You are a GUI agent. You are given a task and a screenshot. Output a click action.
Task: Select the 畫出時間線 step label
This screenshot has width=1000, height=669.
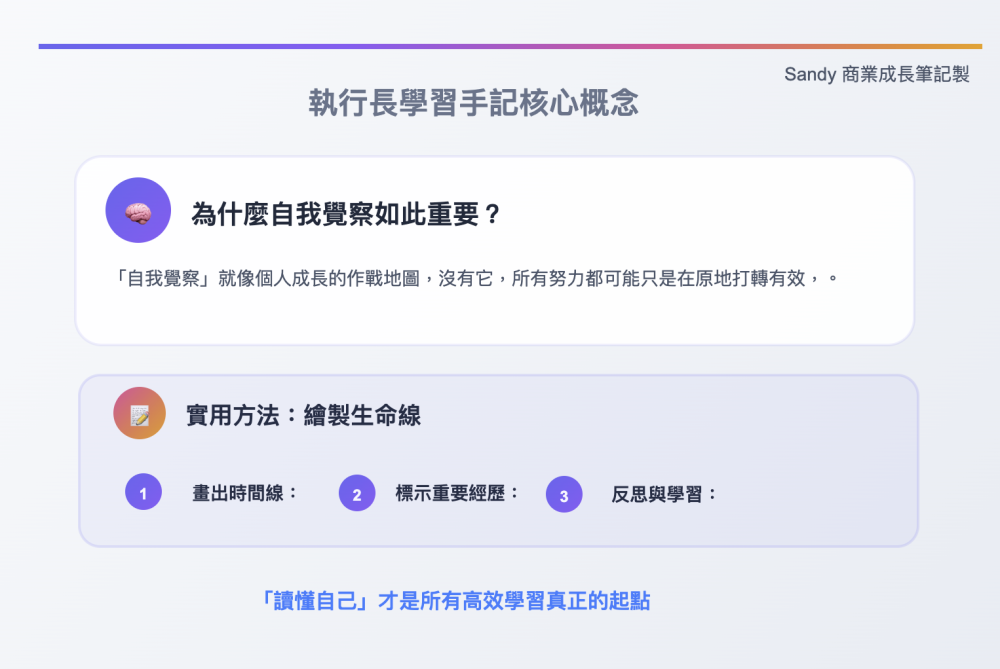pyautogui.click(x=238, y=493)
